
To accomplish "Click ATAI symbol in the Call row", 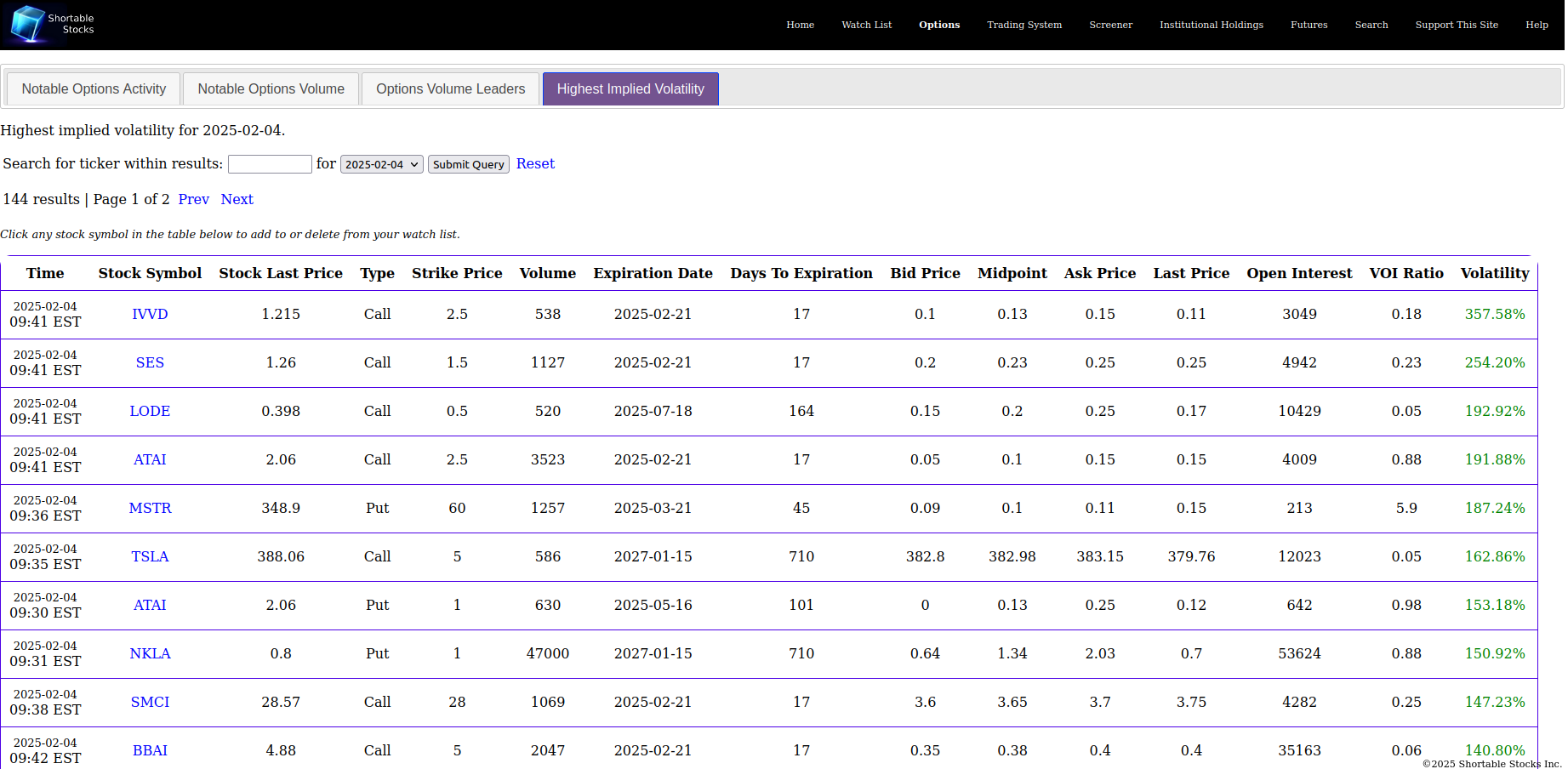I will 150,459.
